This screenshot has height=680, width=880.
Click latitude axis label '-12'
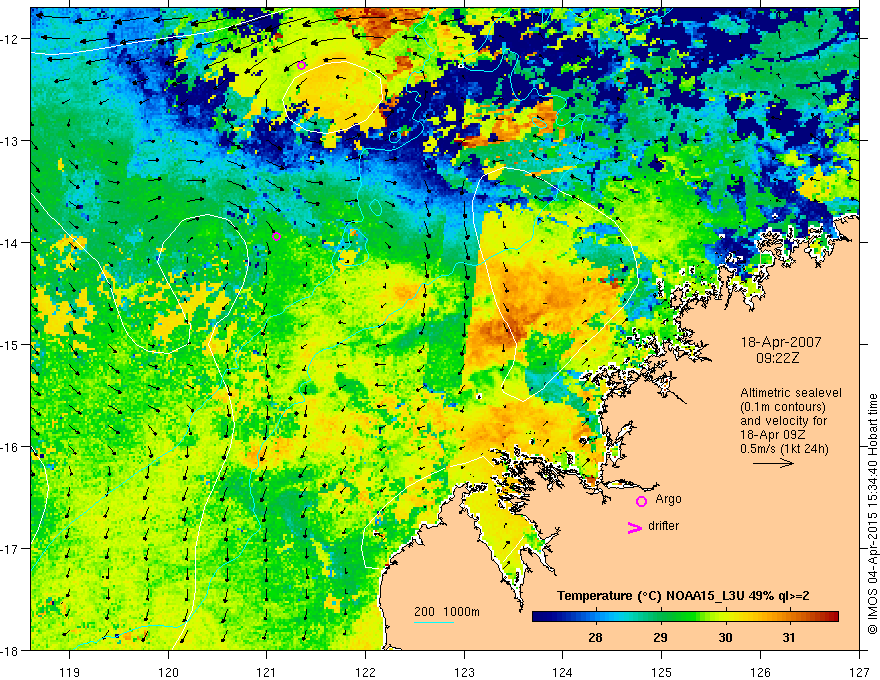10,39
